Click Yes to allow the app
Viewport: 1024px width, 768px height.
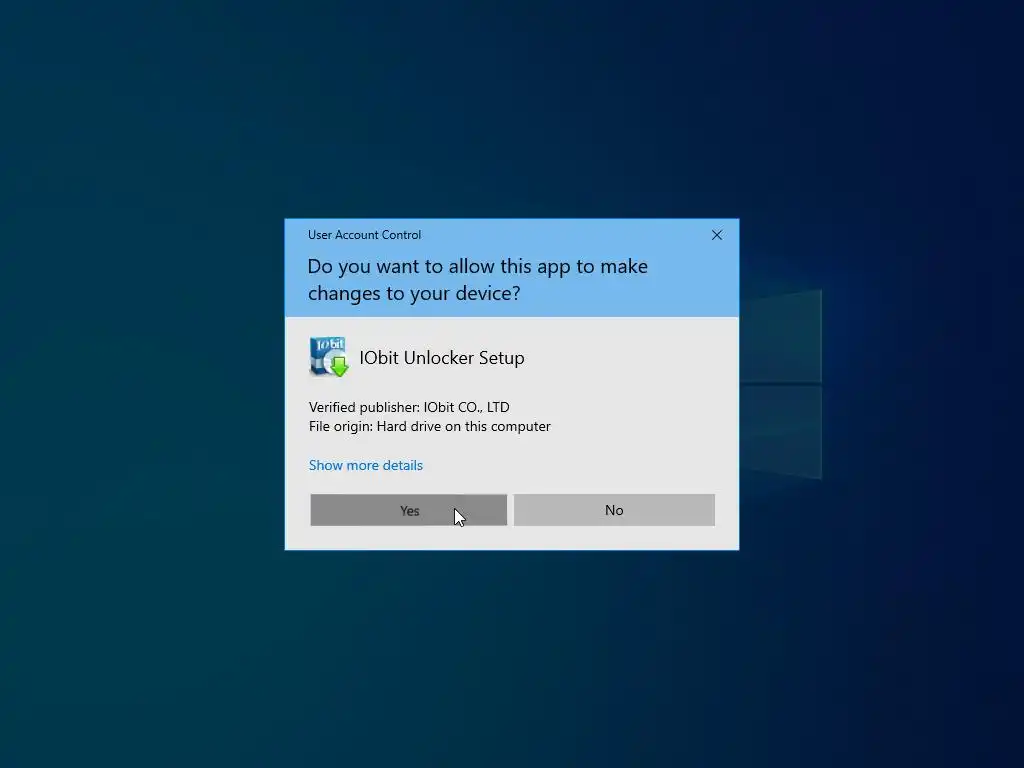[408, 510]
